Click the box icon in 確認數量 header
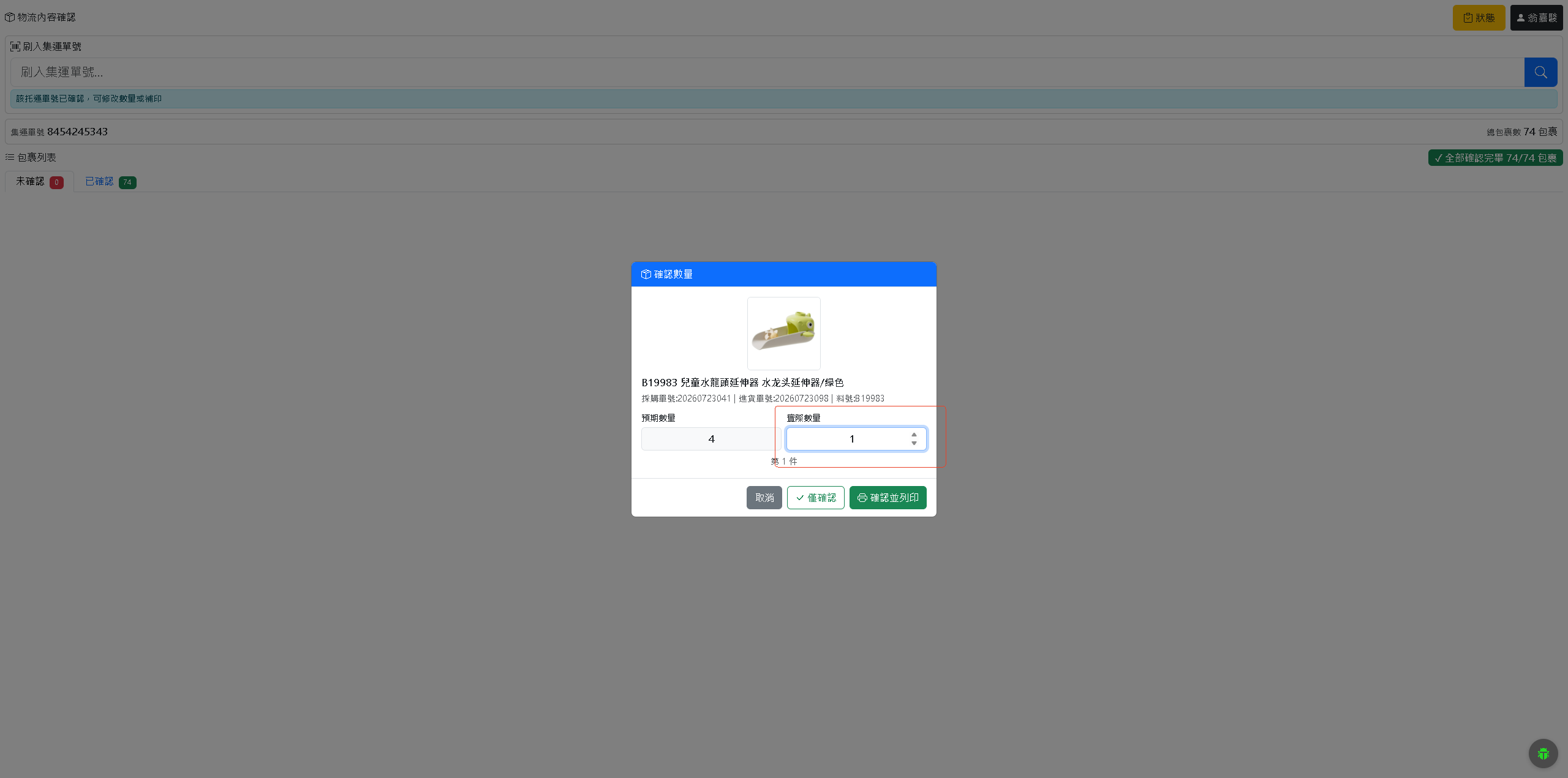The width and height of the screenshot is (1568, 778). pos(646,274)
